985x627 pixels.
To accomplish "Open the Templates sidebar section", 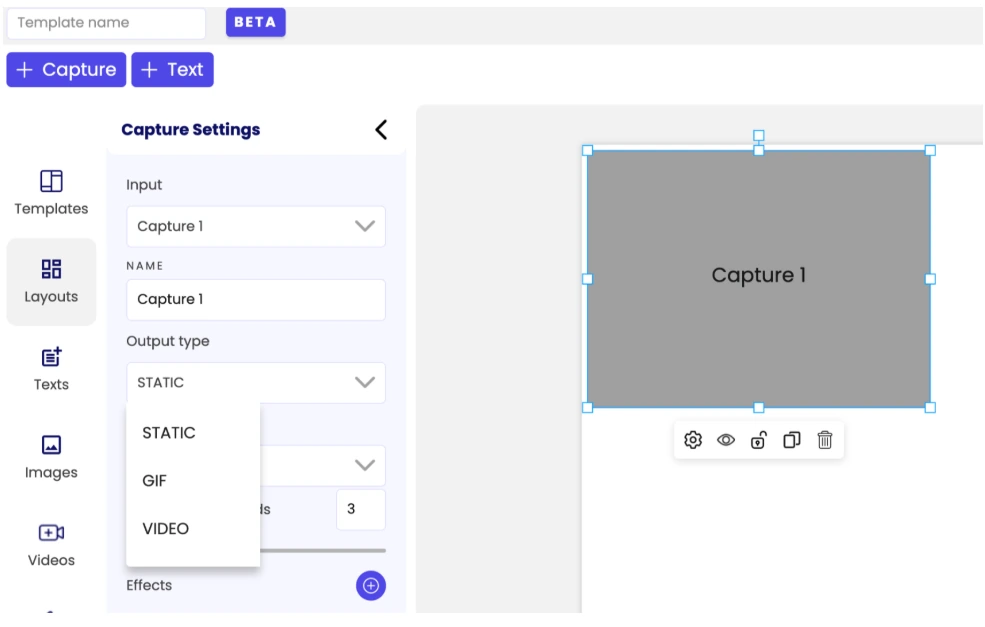I will (x=52, y=193).
